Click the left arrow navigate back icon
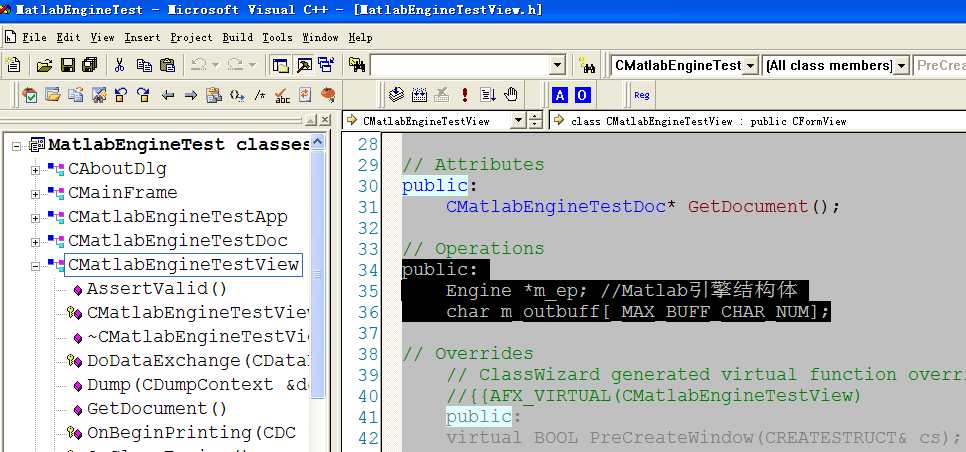Screen dimensions: 966x452 click(x=168, y=95)
